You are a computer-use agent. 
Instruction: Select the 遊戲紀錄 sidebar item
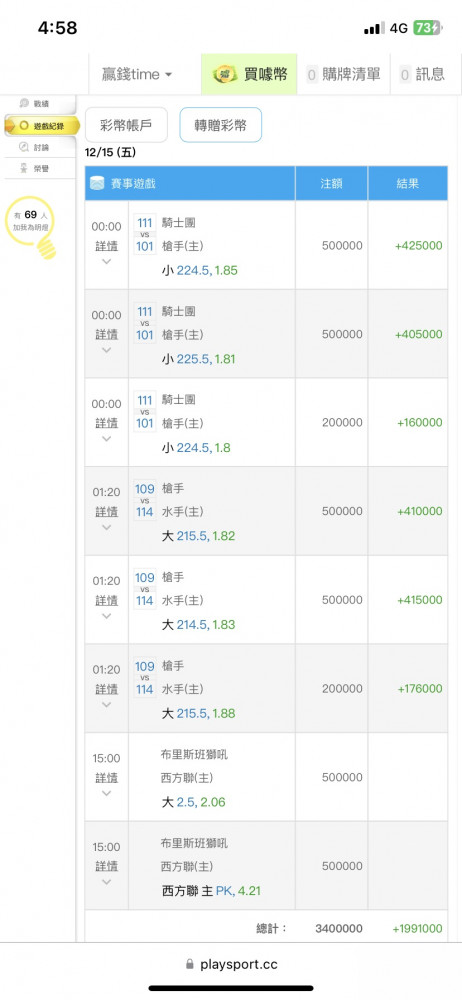42,126
